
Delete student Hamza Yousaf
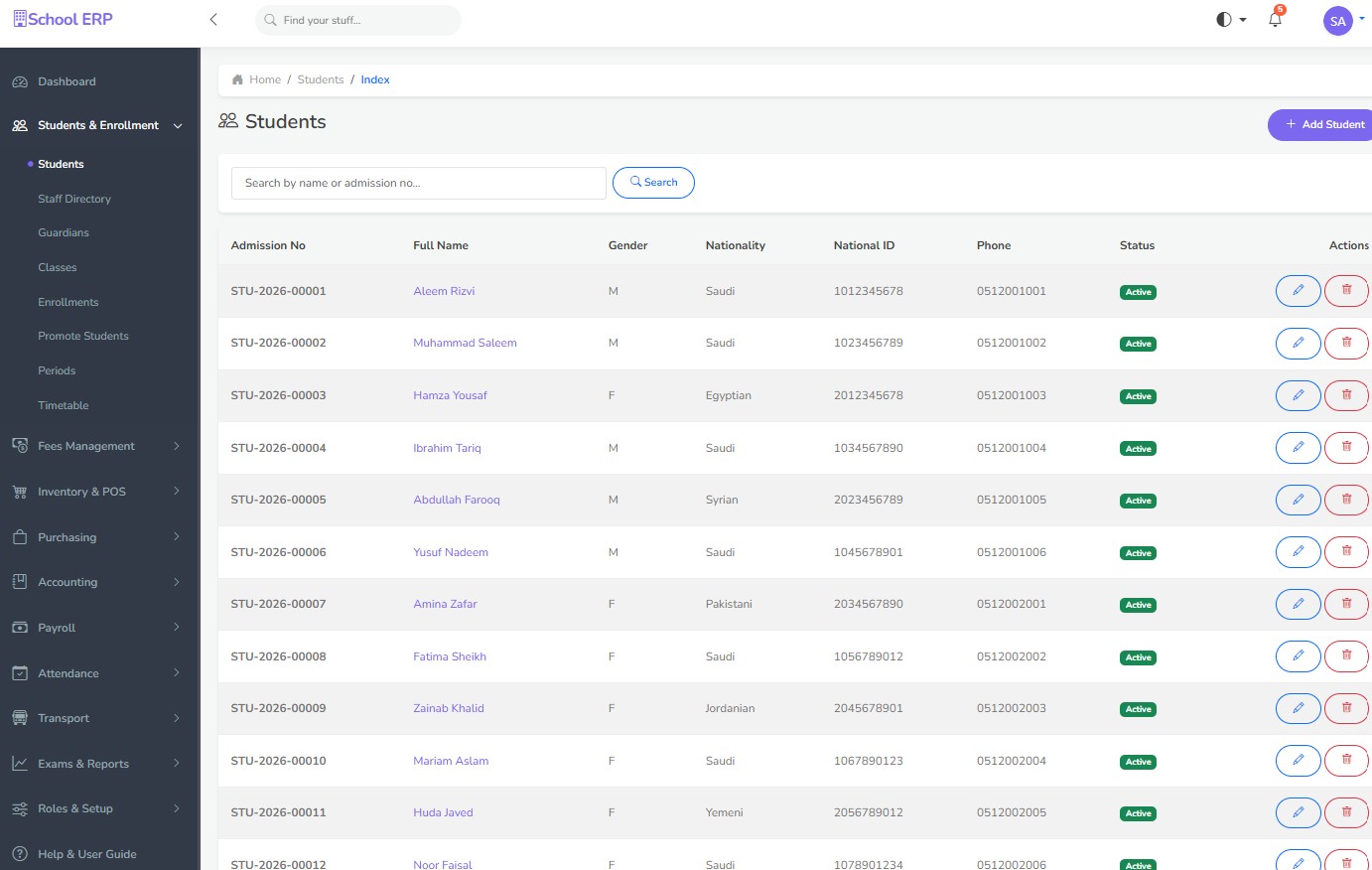click(x=1346, y=395)
